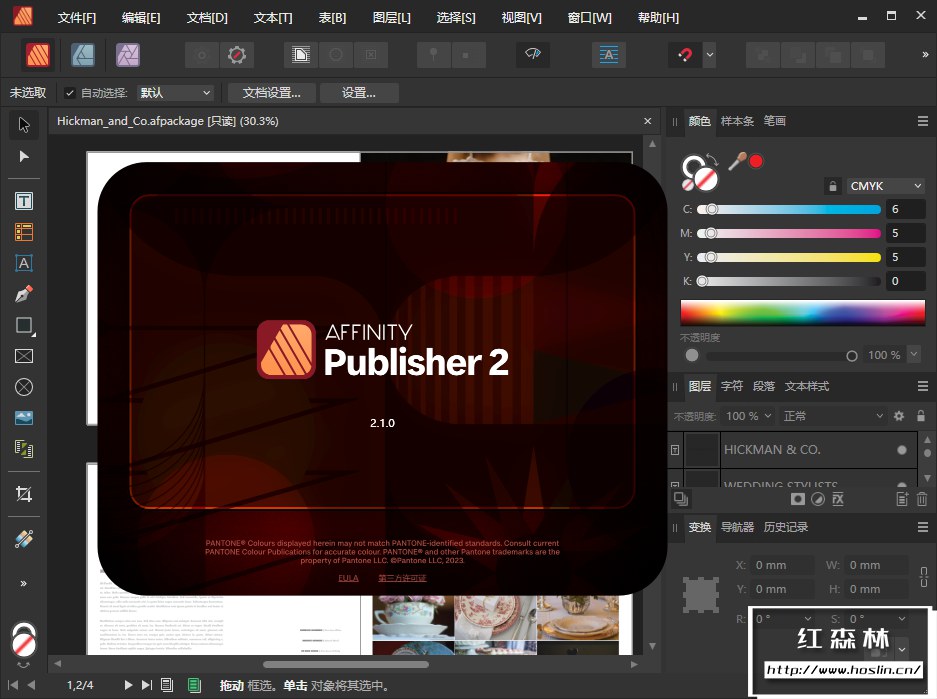Image resolution: width=937 pixels, height=699 pixels.
Task: Expand more tools chevron in toolbox
Action: [24, 583]
